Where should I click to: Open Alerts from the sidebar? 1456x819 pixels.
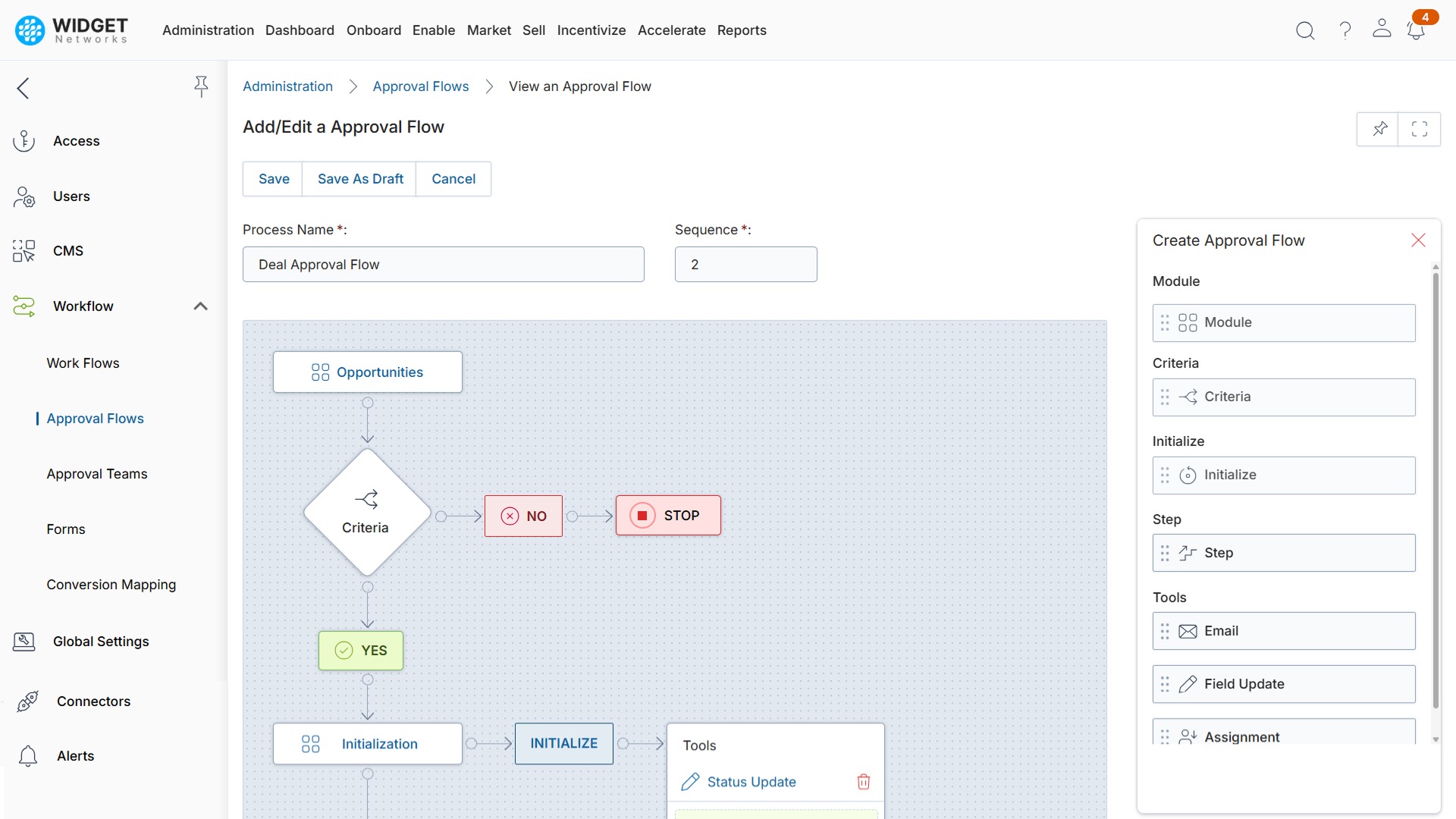coord(74,756)
